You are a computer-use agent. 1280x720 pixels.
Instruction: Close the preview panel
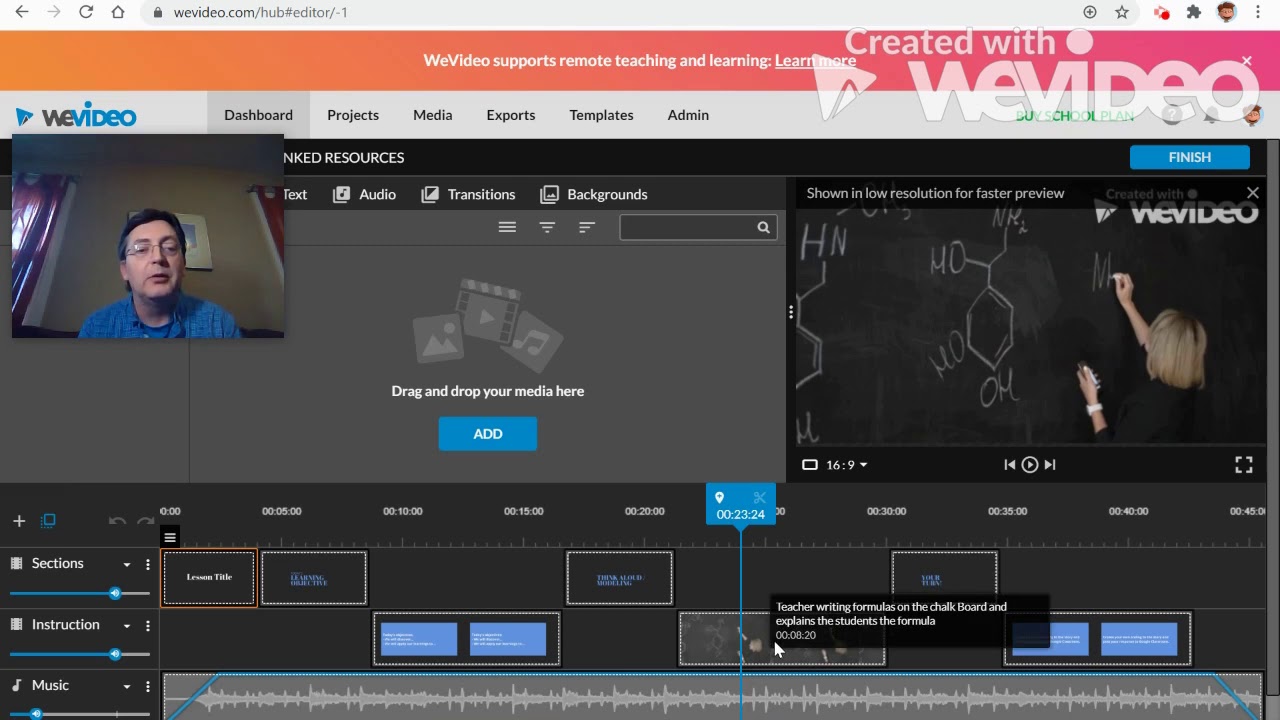tap(1253, 193)
